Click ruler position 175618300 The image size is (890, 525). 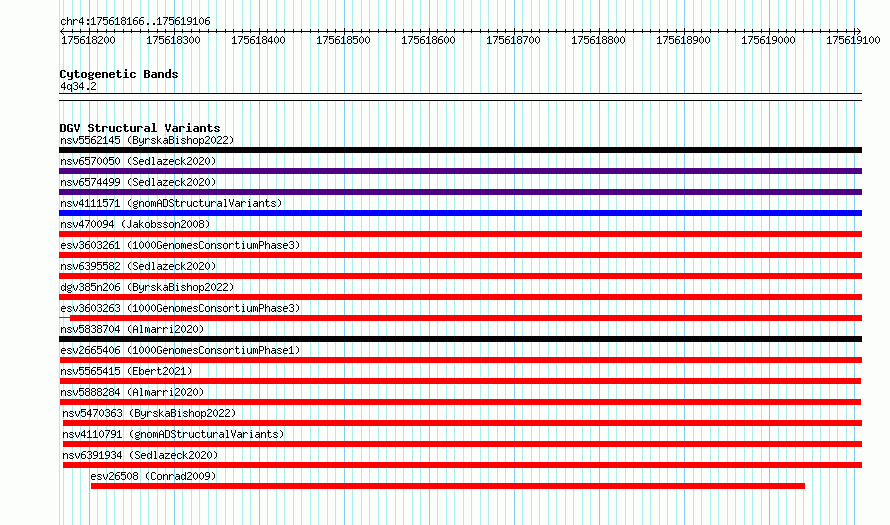point(173,40)
